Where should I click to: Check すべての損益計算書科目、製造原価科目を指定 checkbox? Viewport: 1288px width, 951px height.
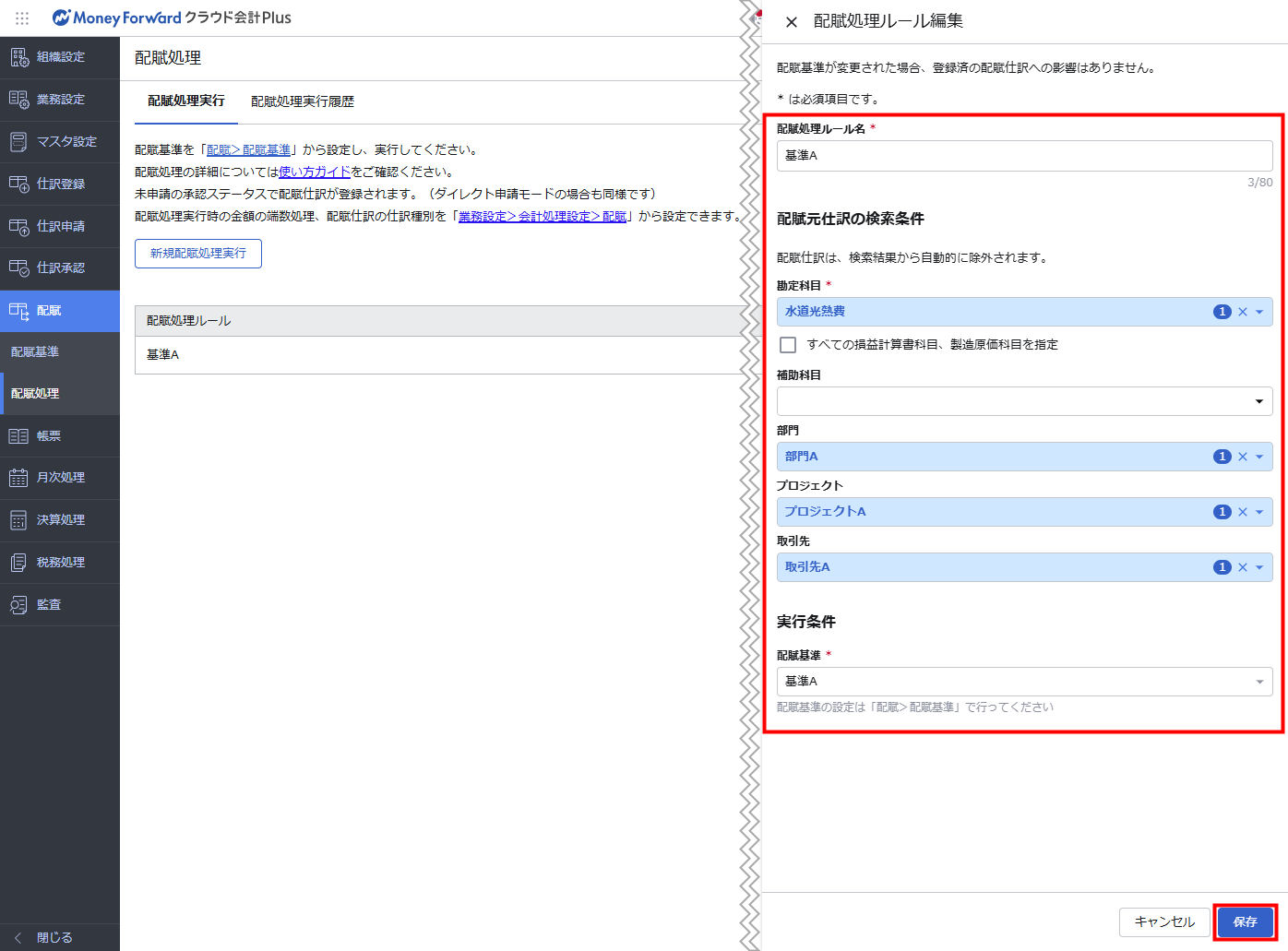point(788,345)
